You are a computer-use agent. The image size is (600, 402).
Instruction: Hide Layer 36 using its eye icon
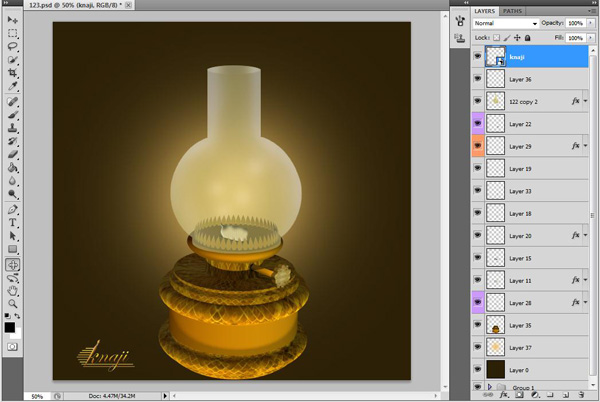[x=476, y=79]
